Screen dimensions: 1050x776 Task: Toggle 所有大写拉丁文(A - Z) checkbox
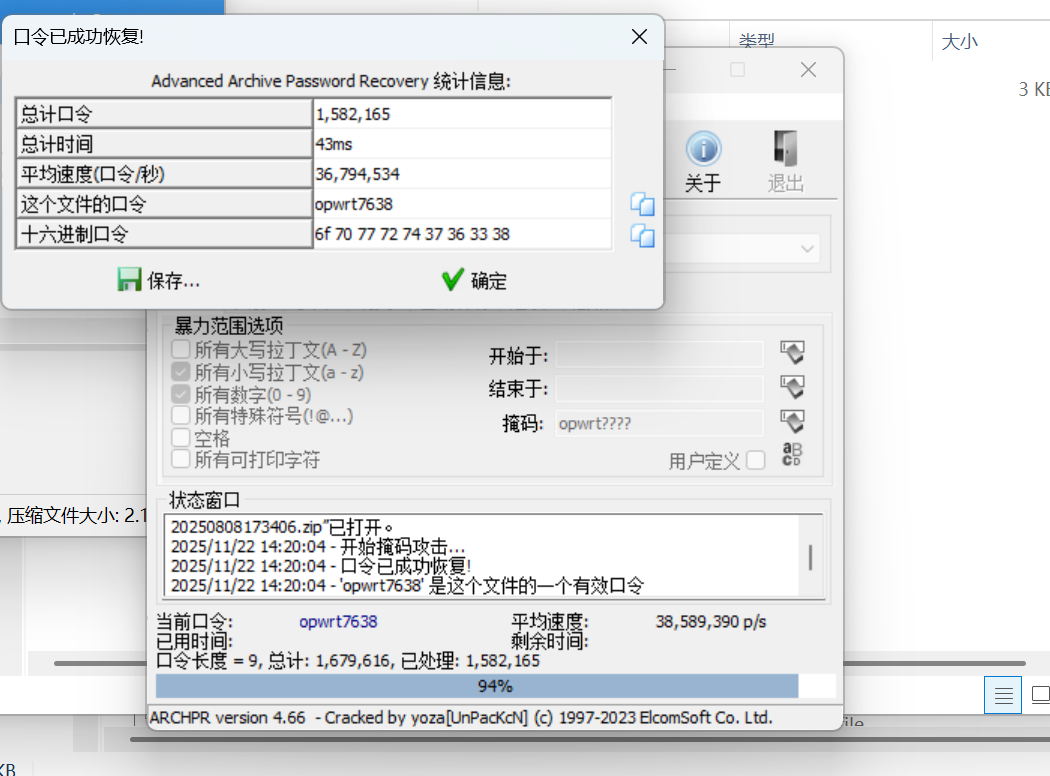point(181,350)
